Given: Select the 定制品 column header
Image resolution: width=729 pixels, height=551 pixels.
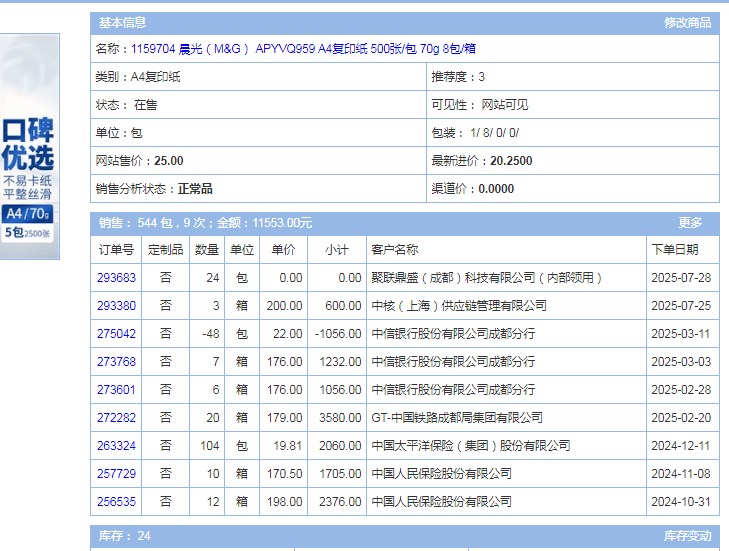Looking at the screenshot, I should tap(166, 250).
